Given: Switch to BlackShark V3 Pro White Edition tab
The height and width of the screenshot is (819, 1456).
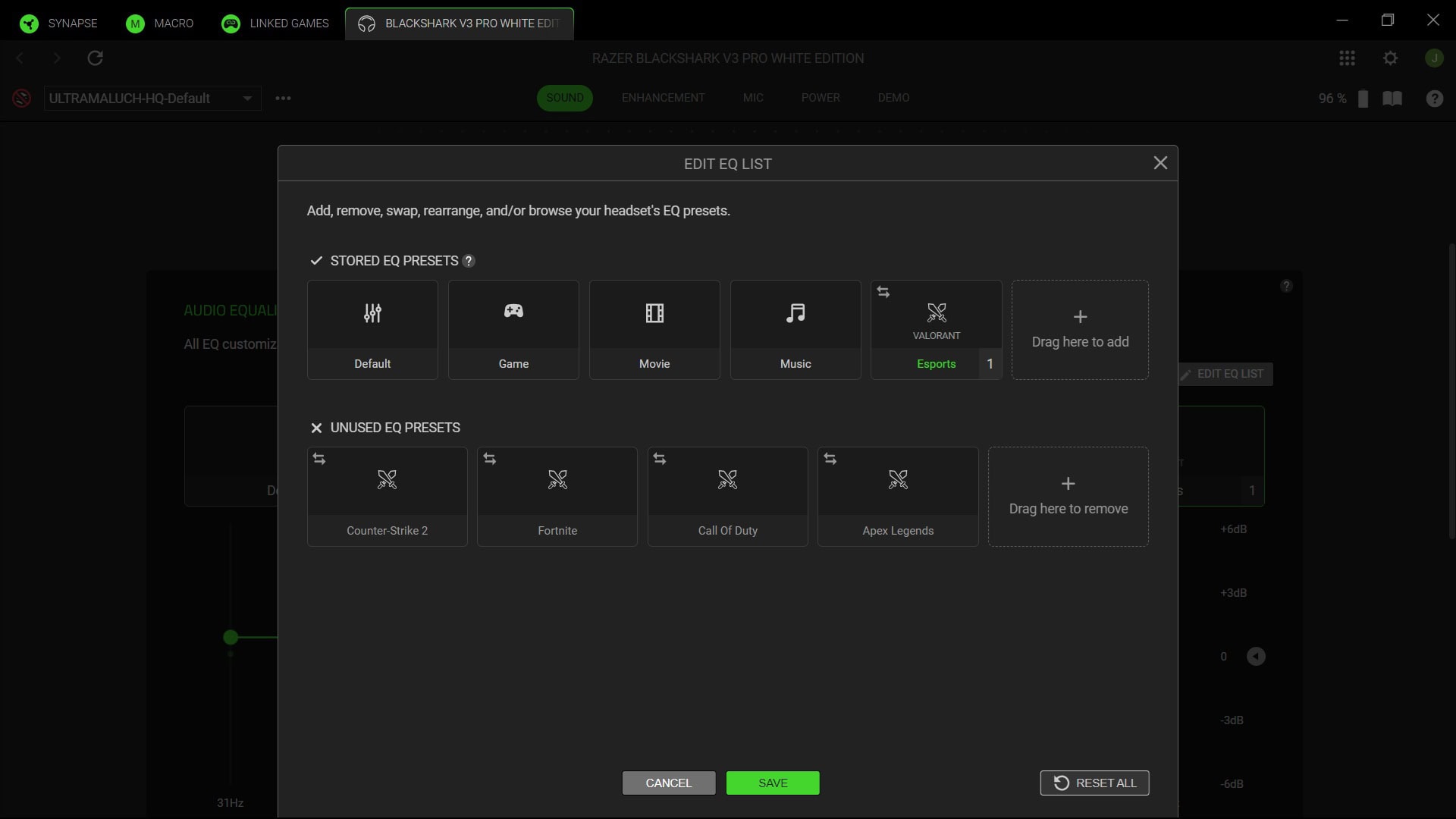Looking at the screenshot, I should (459, 24).
